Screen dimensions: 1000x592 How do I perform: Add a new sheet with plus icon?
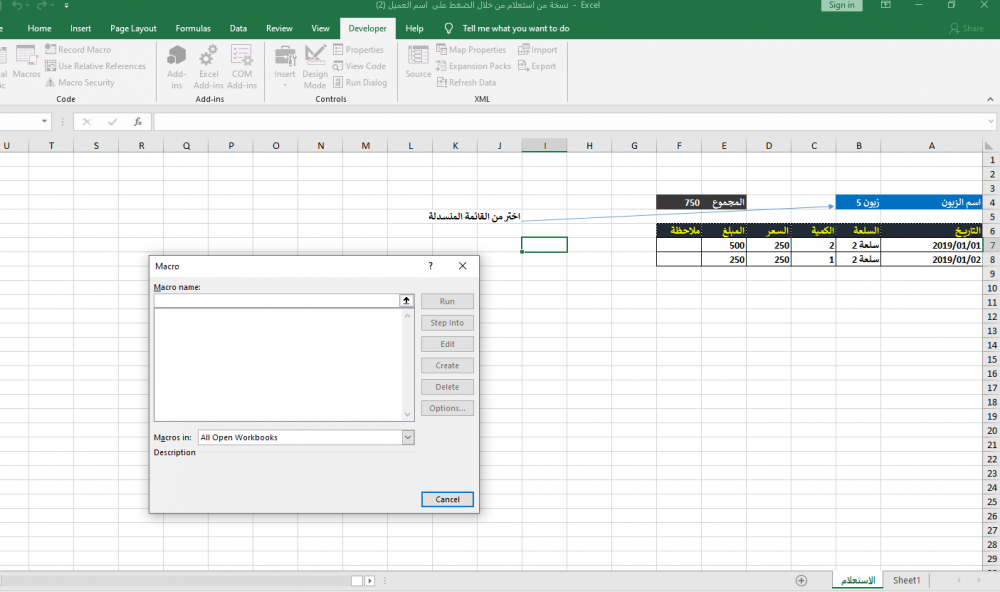tap(801, 581)
